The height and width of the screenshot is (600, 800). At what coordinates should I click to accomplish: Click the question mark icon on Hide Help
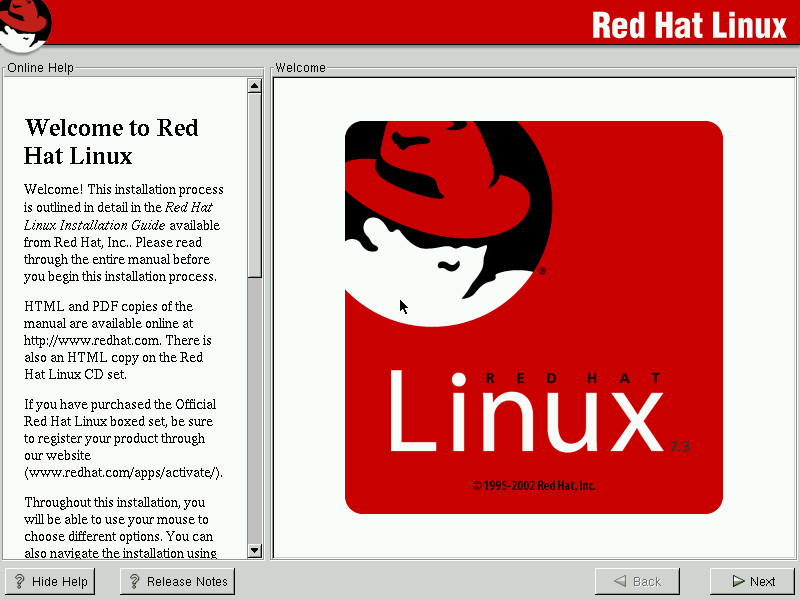point(18,582)
